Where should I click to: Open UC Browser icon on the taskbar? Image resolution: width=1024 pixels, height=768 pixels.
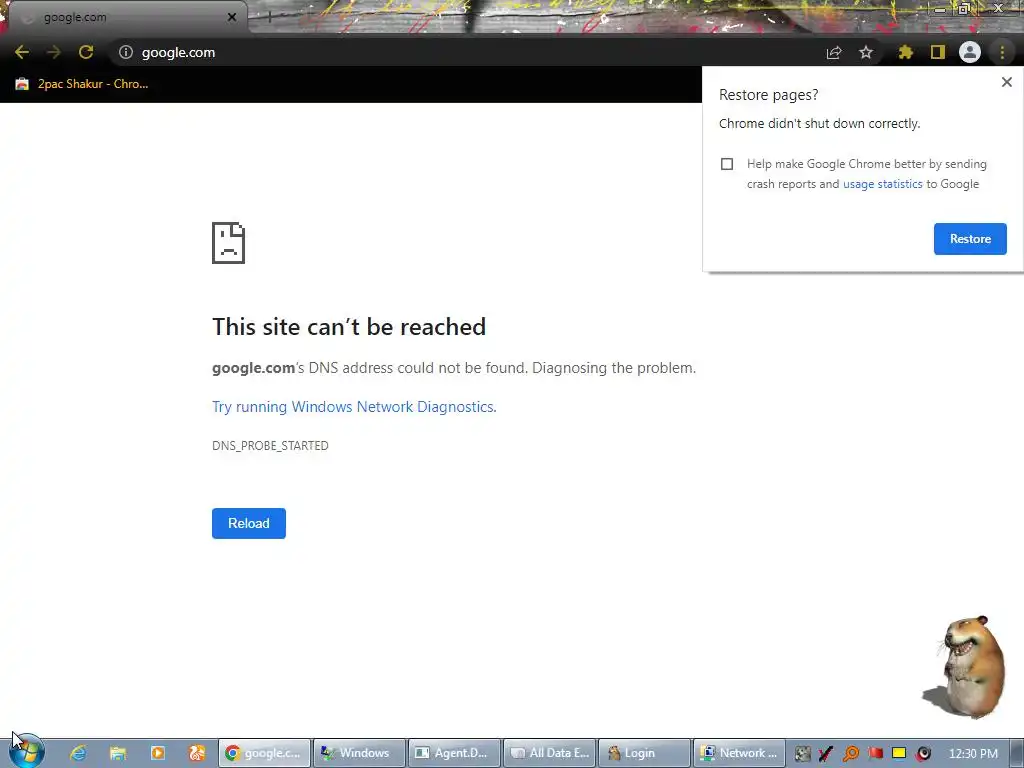[197, 753]
